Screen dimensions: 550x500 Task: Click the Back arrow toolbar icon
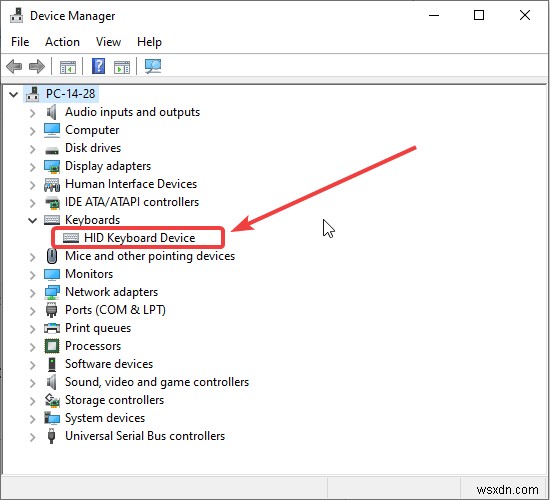click(x=14, y=66)
